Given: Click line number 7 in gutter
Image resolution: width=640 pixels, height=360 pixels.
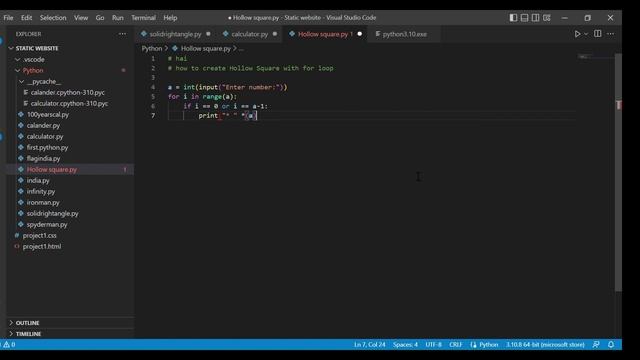Looking at the screenshot, I should (153, 116).
